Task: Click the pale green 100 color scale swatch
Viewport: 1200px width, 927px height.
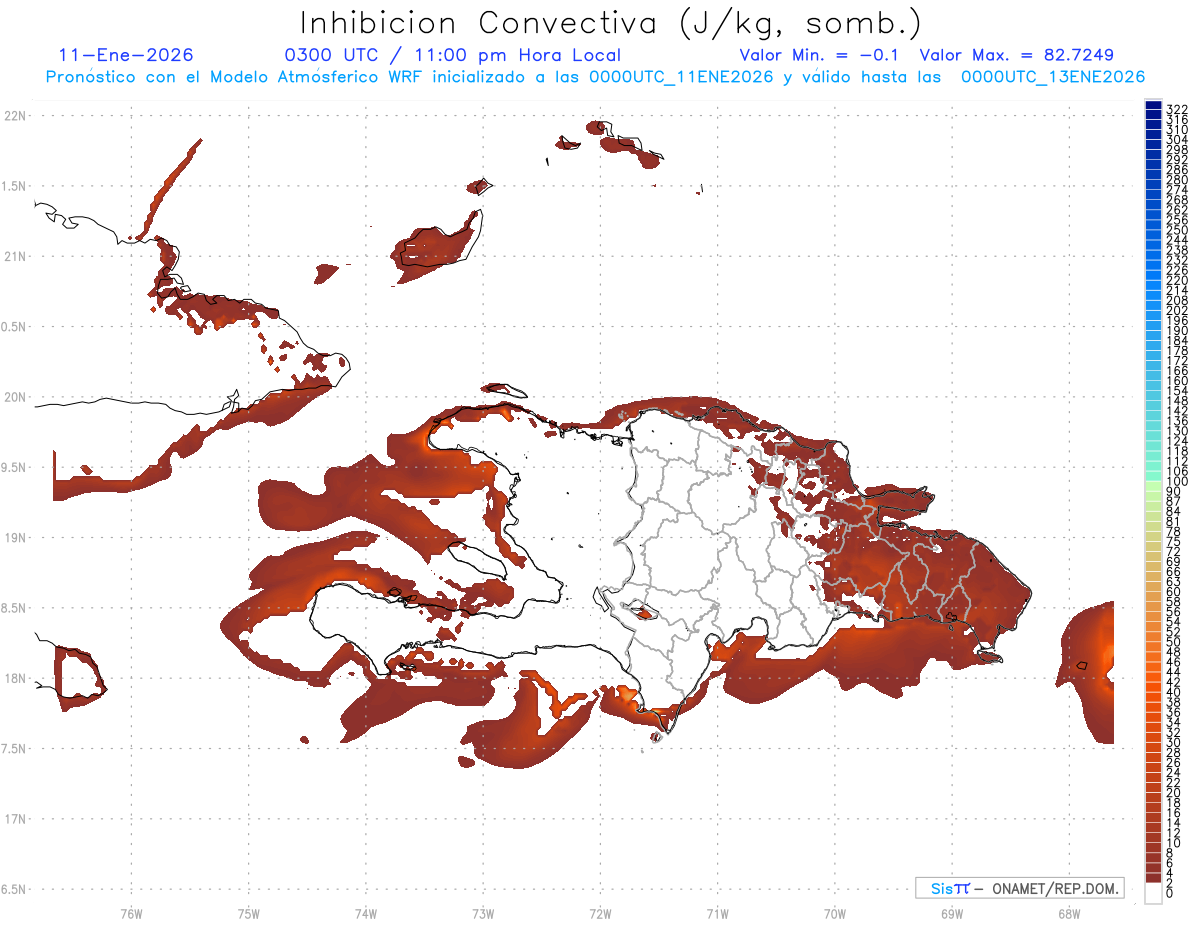Action: point(1153,482)
